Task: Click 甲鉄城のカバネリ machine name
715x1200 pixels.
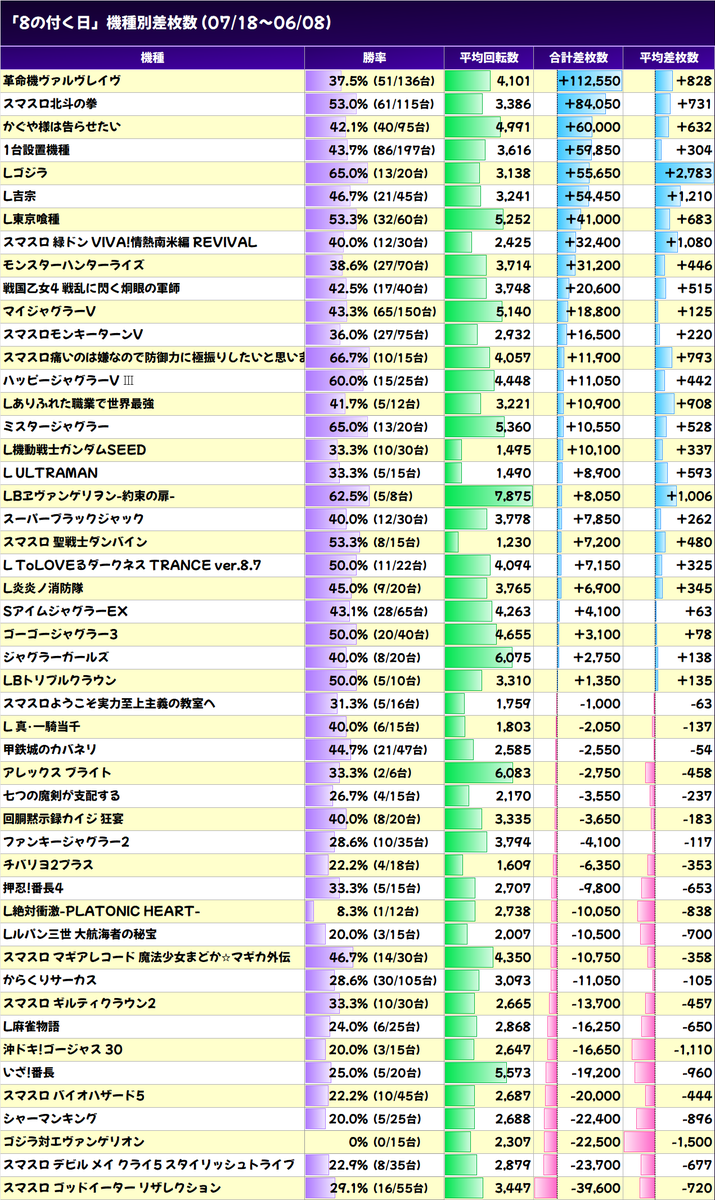Action: coord(49,748)
